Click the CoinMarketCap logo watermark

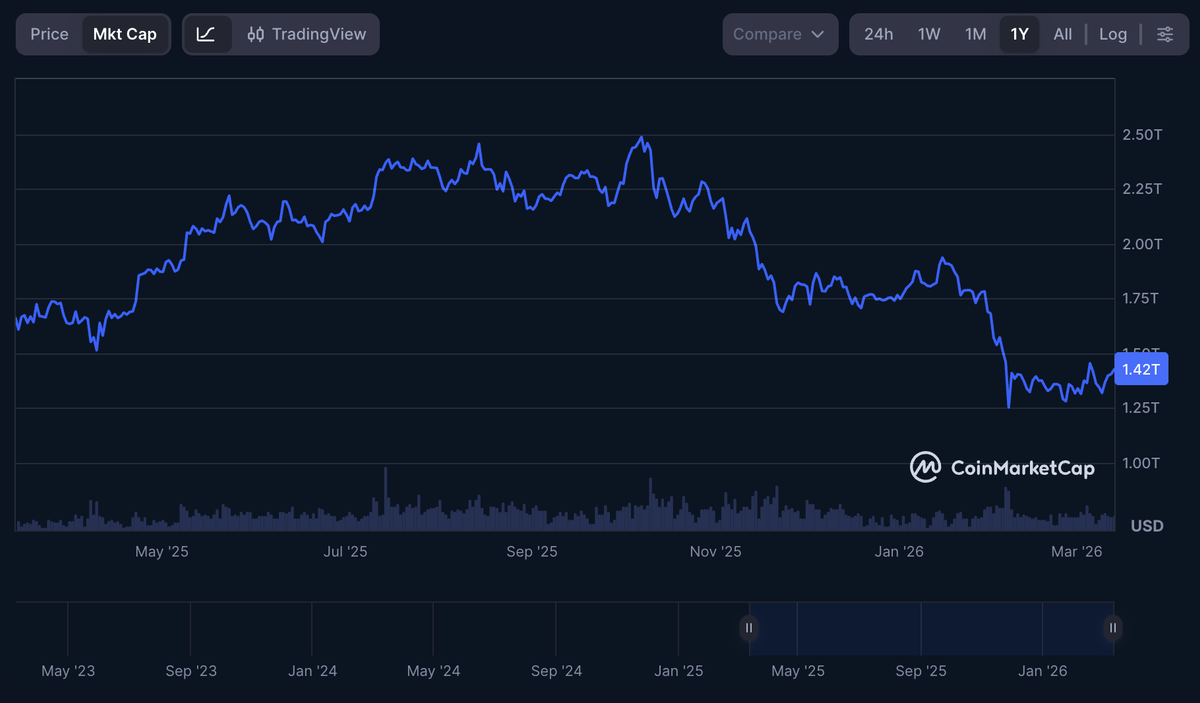pos(1002,467)
